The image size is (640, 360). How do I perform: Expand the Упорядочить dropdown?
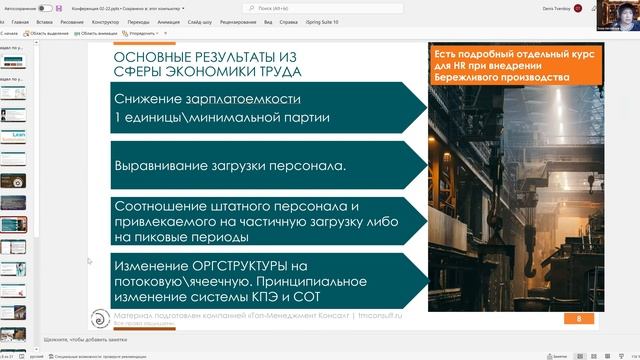(140, 33)
